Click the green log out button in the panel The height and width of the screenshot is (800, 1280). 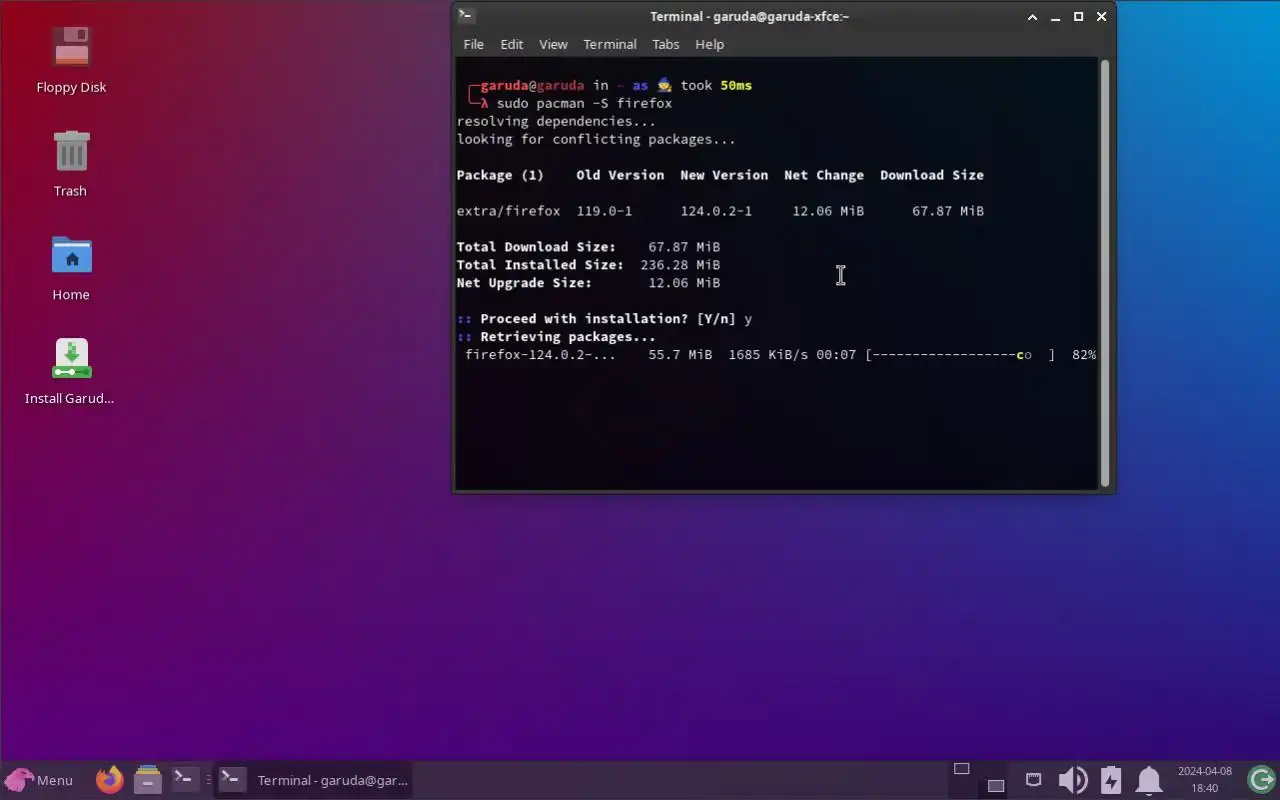(1262, 780)
